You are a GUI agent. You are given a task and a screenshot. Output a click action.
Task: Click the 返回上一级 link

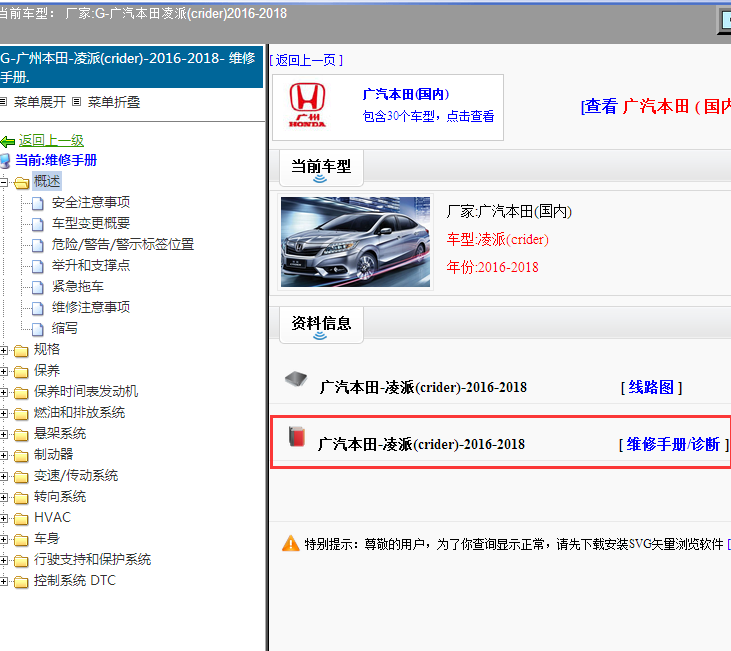[x=51, y=140]
